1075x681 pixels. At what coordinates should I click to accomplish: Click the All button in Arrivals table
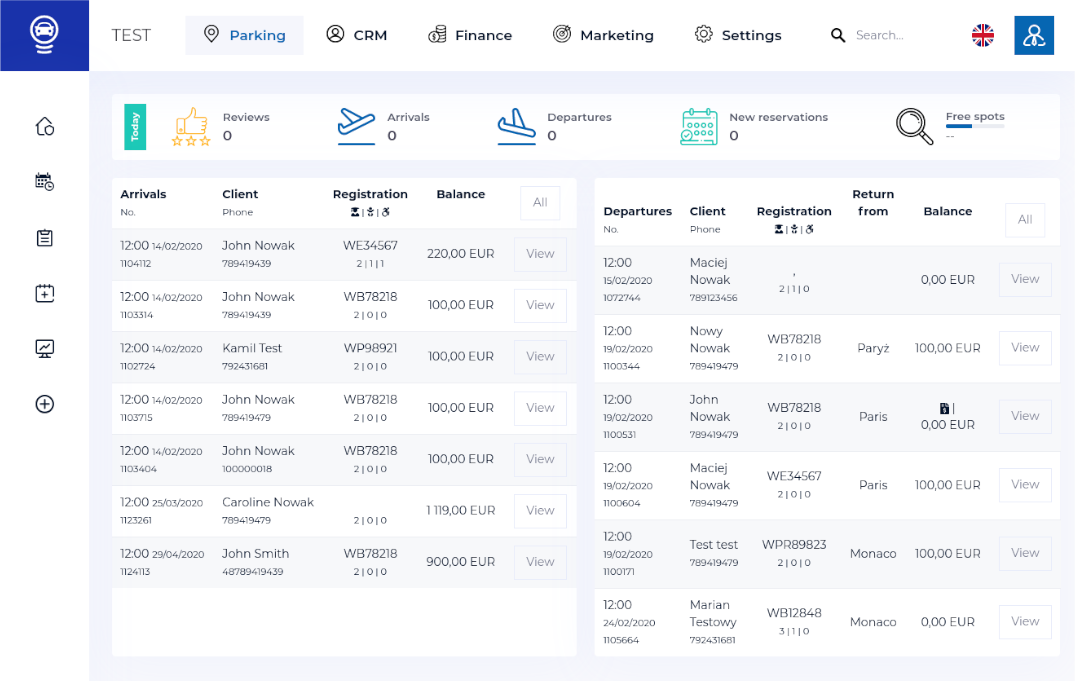pos(540,203)
